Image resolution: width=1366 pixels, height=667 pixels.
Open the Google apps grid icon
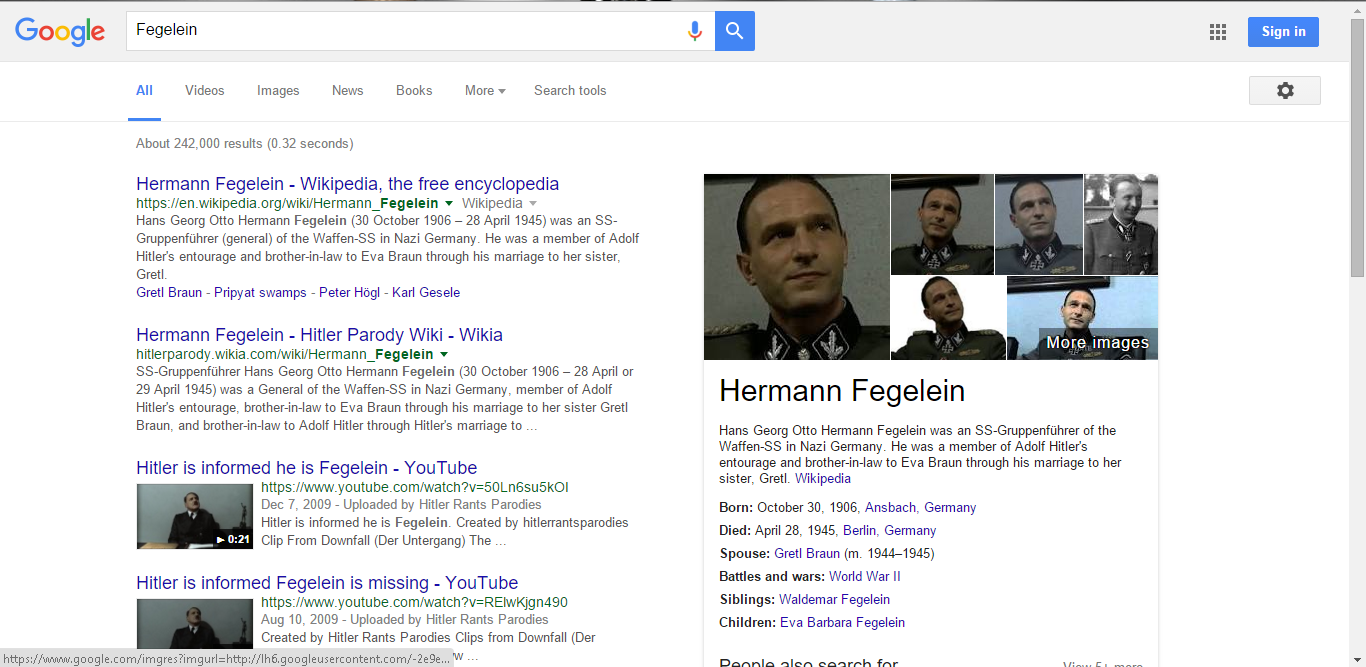(1218, 32)
